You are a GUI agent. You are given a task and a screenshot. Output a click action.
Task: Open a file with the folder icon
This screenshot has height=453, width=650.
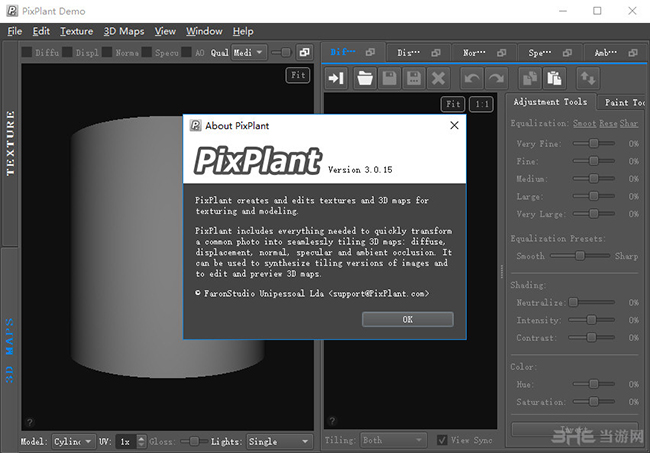[365, 78]
